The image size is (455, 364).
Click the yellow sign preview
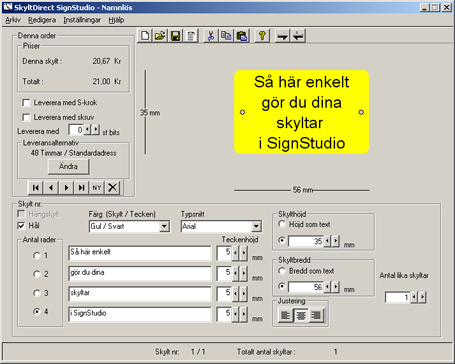pyautogui.click(x=301, y=112)
